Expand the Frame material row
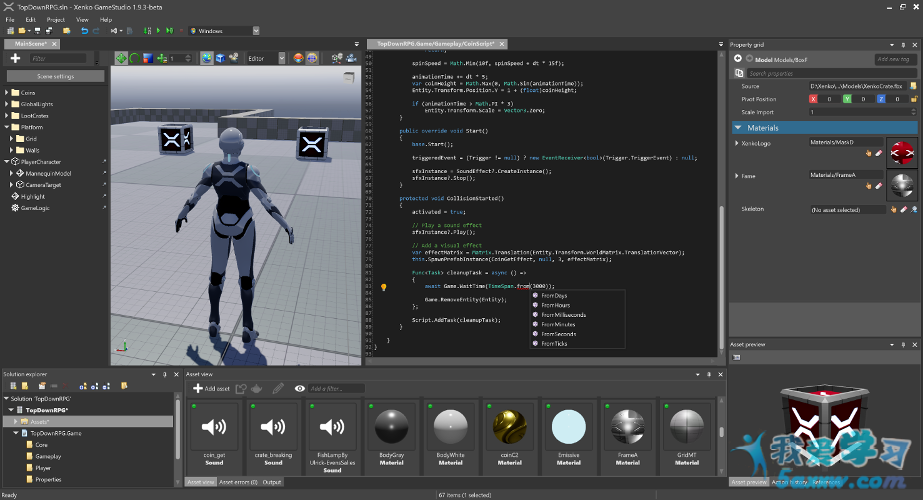The height and width of the screenshot is (500, 923). pyautogui.click(x=736, y=176)
